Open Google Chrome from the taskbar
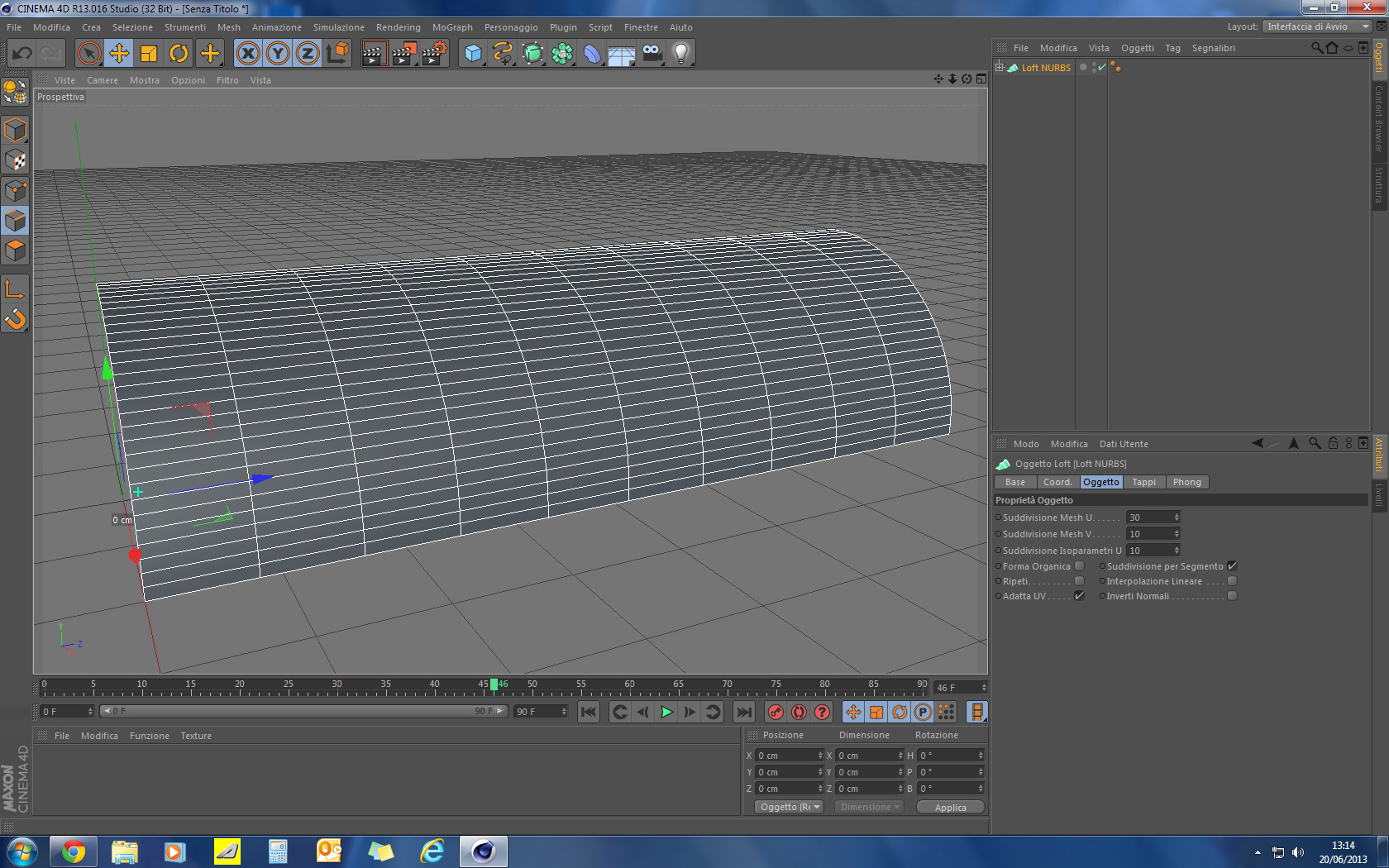Viewport: 1389px width, 868px height. [73, 851]
